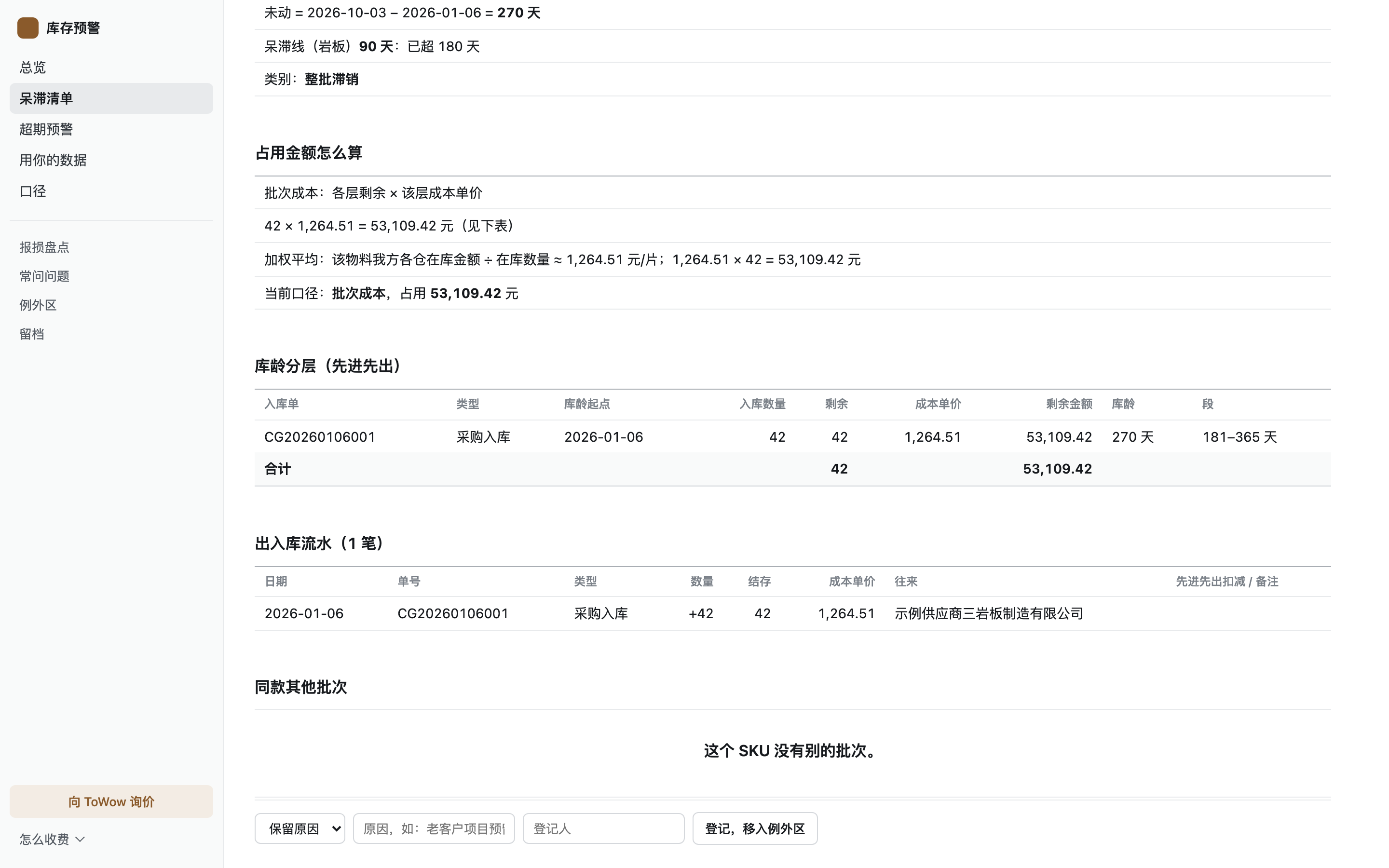The image size is (1389, 868).
Task: Click the 往来 column header
Action: point(906,581)
